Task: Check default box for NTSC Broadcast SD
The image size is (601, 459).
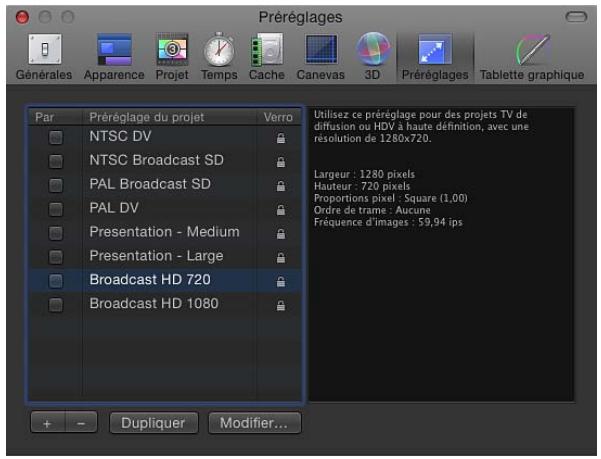Action: (x=56, y=161)
